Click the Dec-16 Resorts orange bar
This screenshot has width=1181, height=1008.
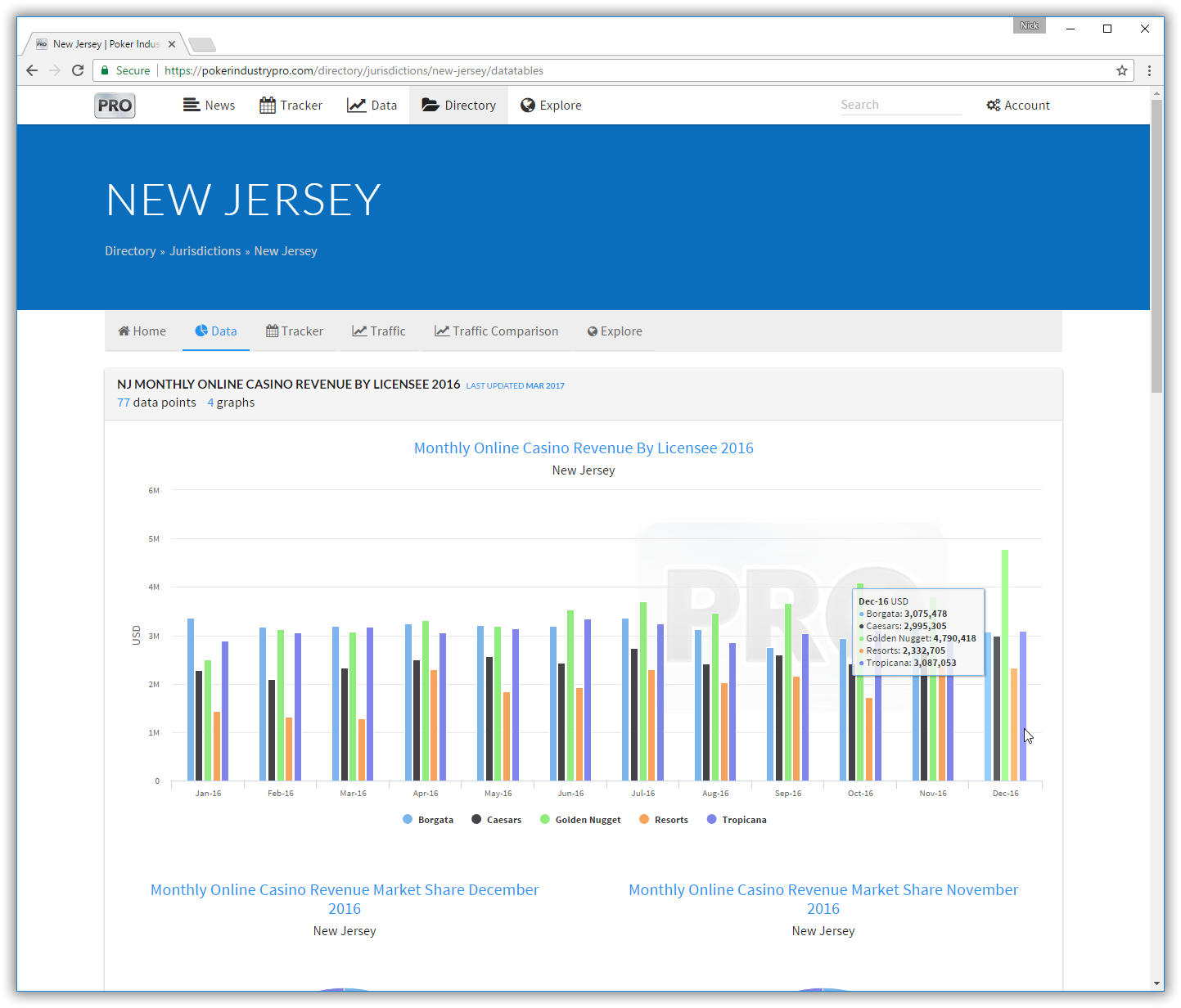pos(1014,725)
